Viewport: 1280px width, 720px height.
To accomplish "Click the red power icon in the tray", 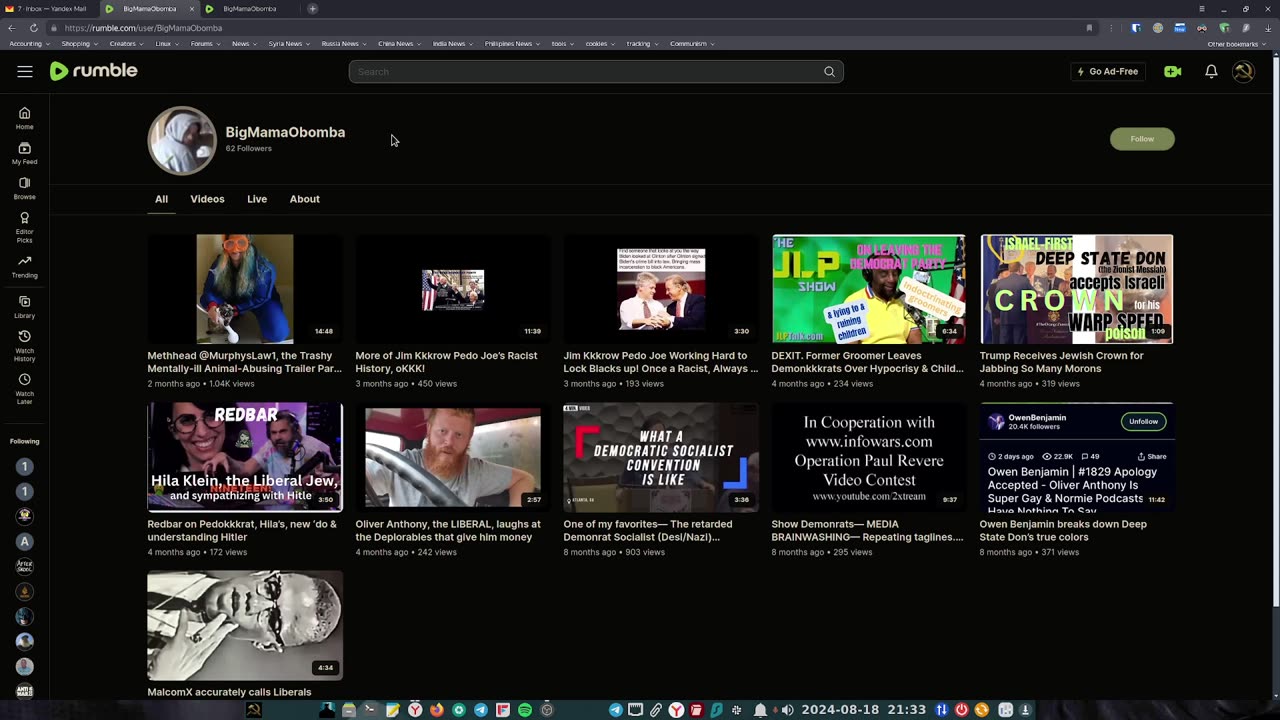I will pos(961,710).
